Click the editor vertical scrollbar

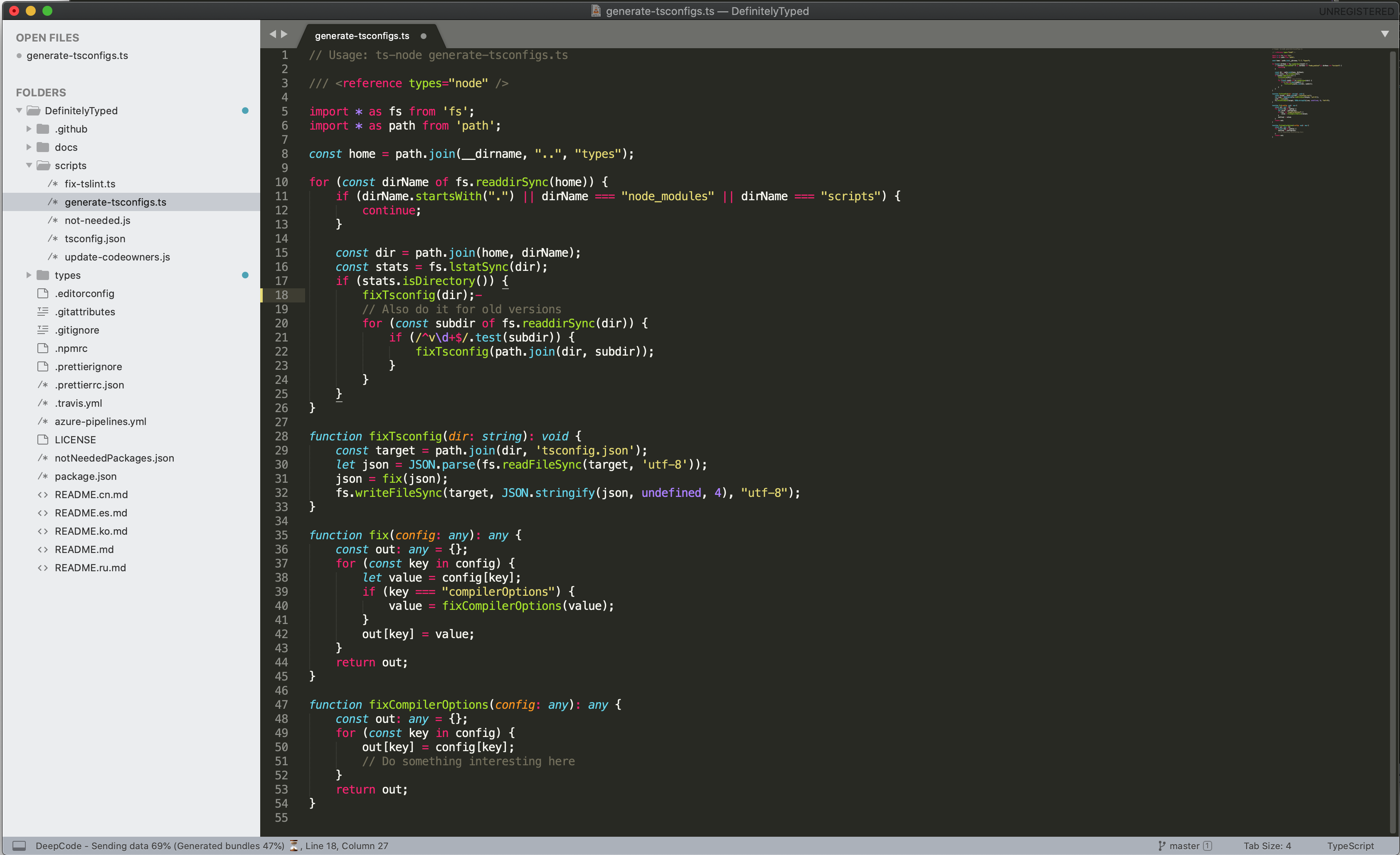coord(1393,441)
